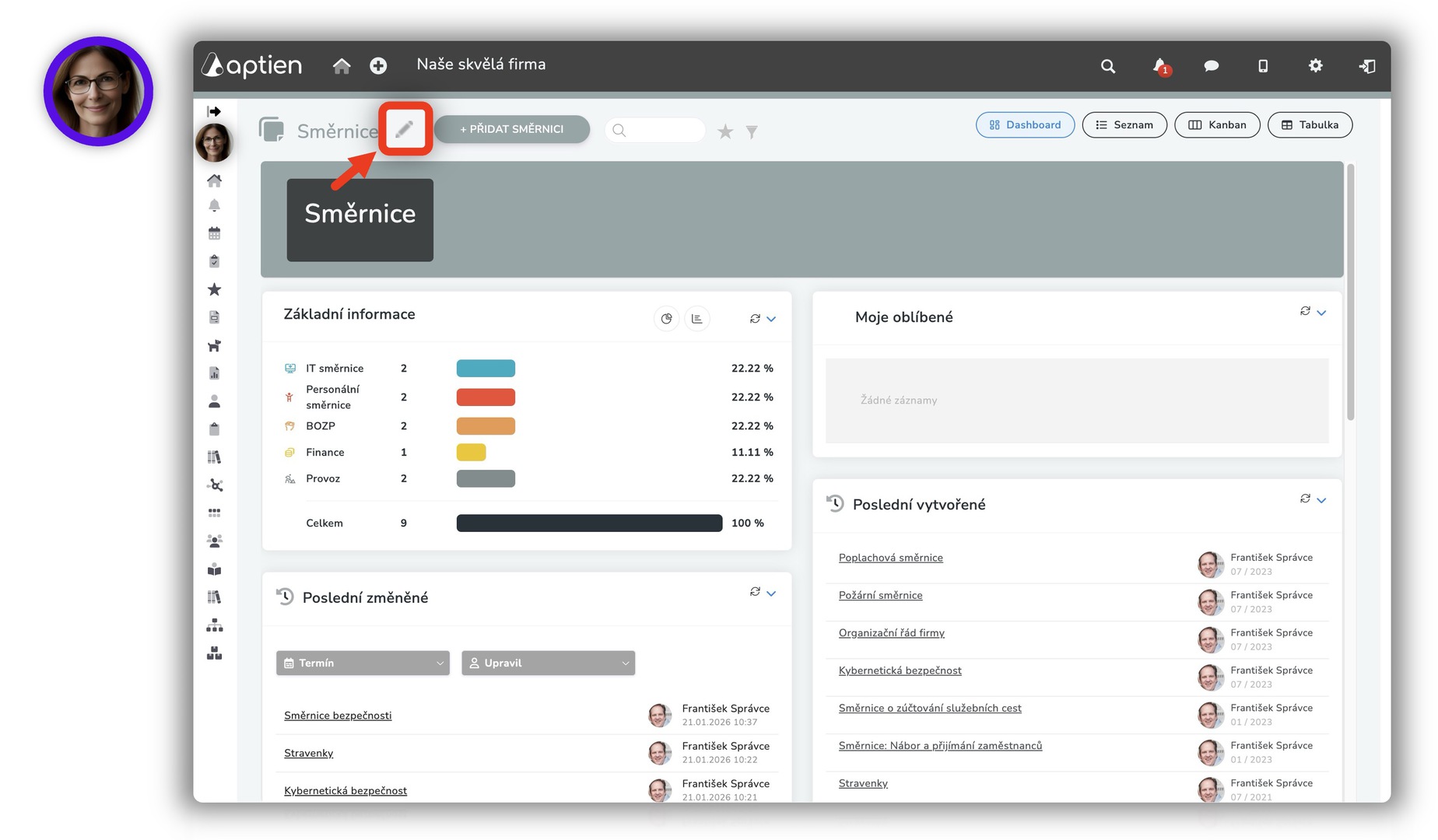1438x840 pixels.
Task: Open the Termín dropdown
Action: pyautogui.click(x=363, y=663)
